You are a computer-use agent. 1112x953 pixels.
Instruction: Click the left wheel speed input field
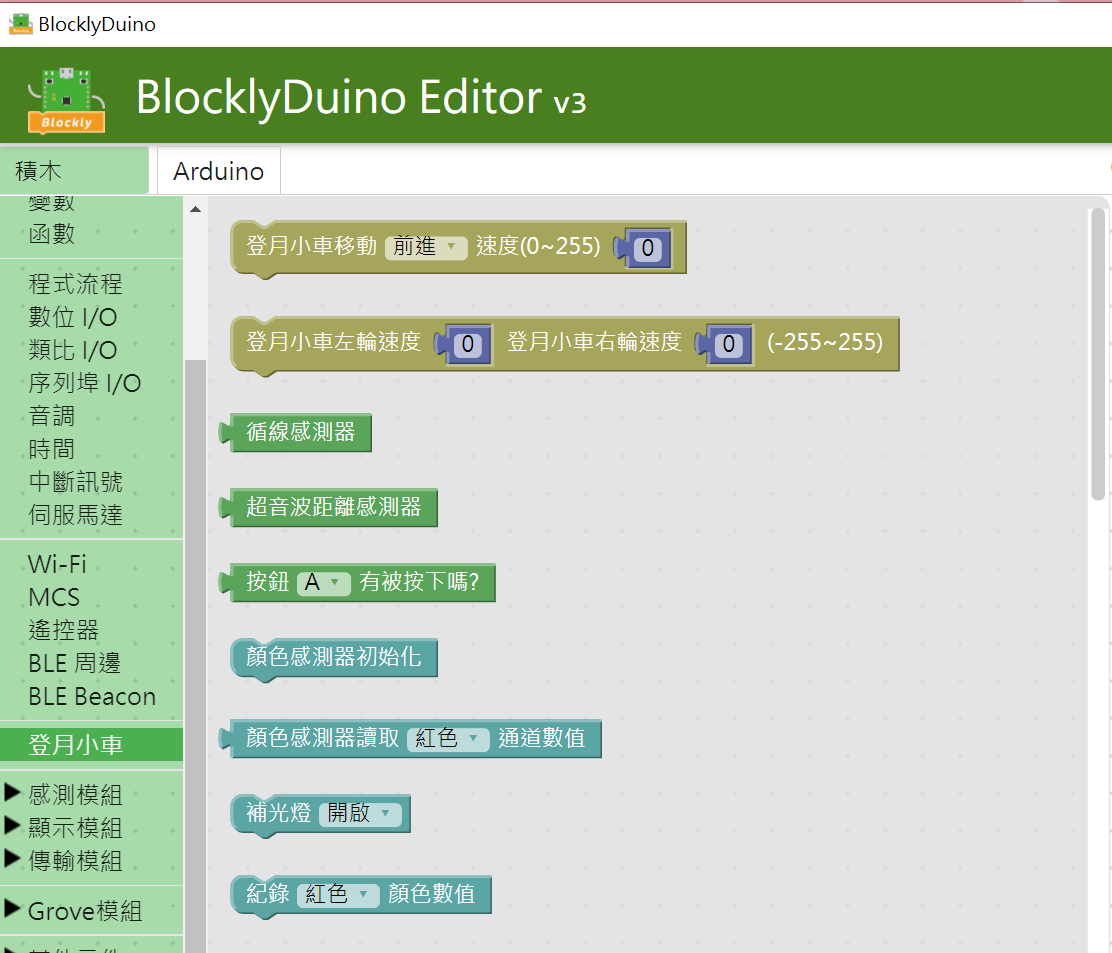click(467, 344)
